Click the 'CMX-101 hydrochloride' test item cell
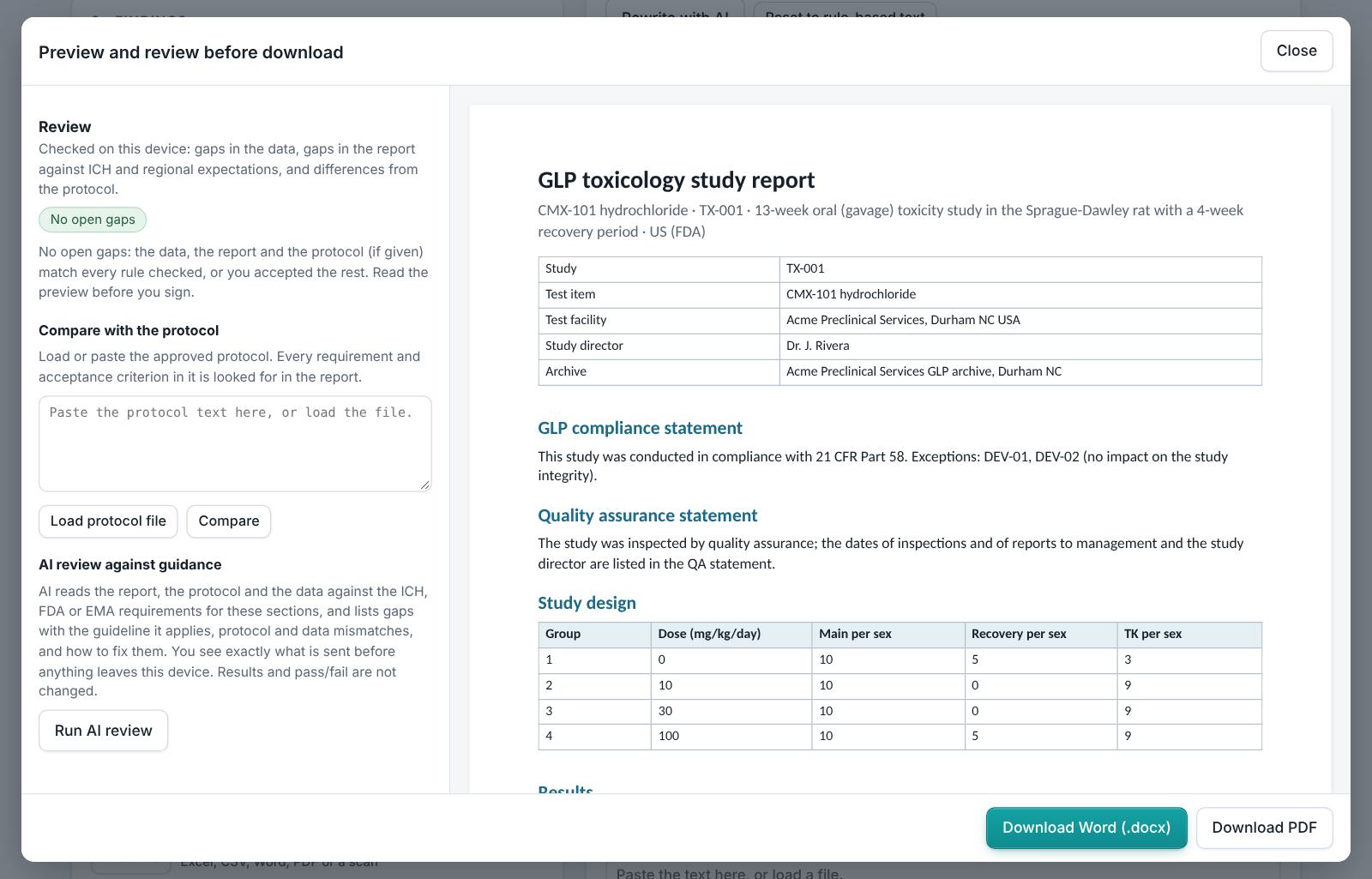Image resolution: width=1372 pixels, height=879 pixels. (1020, 295)
